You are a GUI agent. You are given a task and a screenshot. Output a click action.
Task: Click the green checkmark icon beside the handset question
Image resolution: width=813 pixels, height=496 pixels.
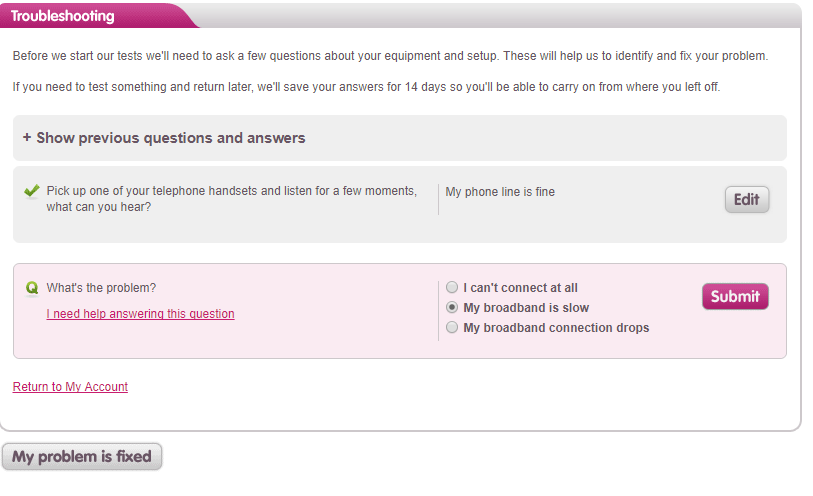coord(32,190)
